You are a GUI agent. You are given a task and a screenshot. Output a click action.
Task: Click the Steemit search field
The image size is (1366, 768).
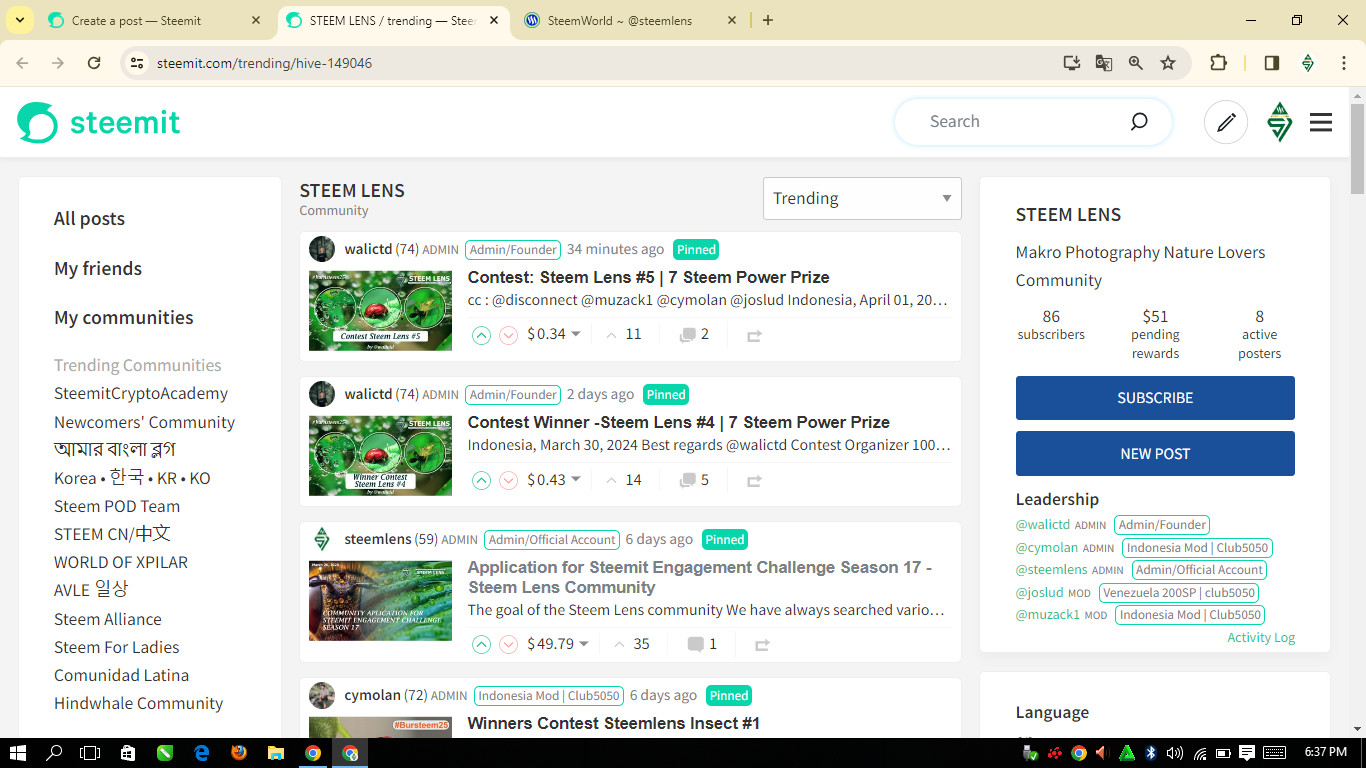(1032, 122)
